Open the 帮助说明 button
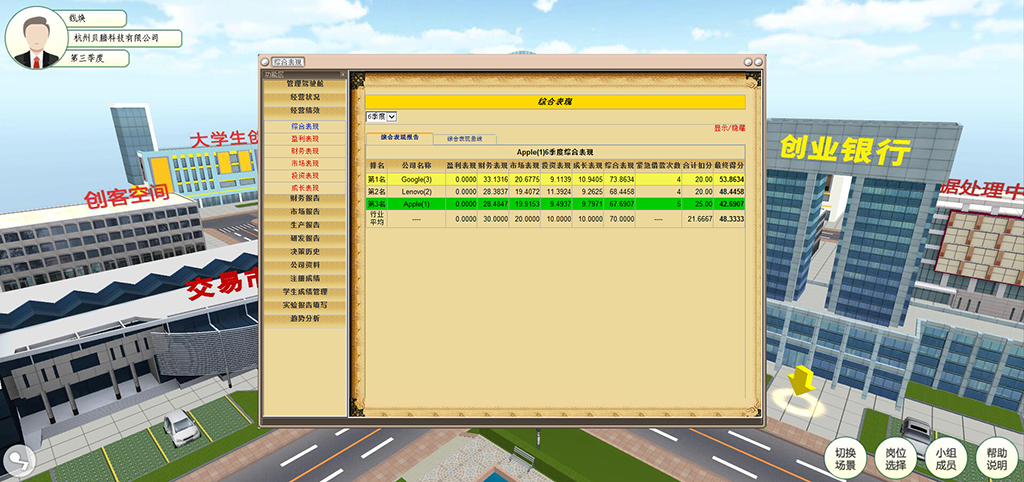Screen dimensions: 1024x482 996,459
